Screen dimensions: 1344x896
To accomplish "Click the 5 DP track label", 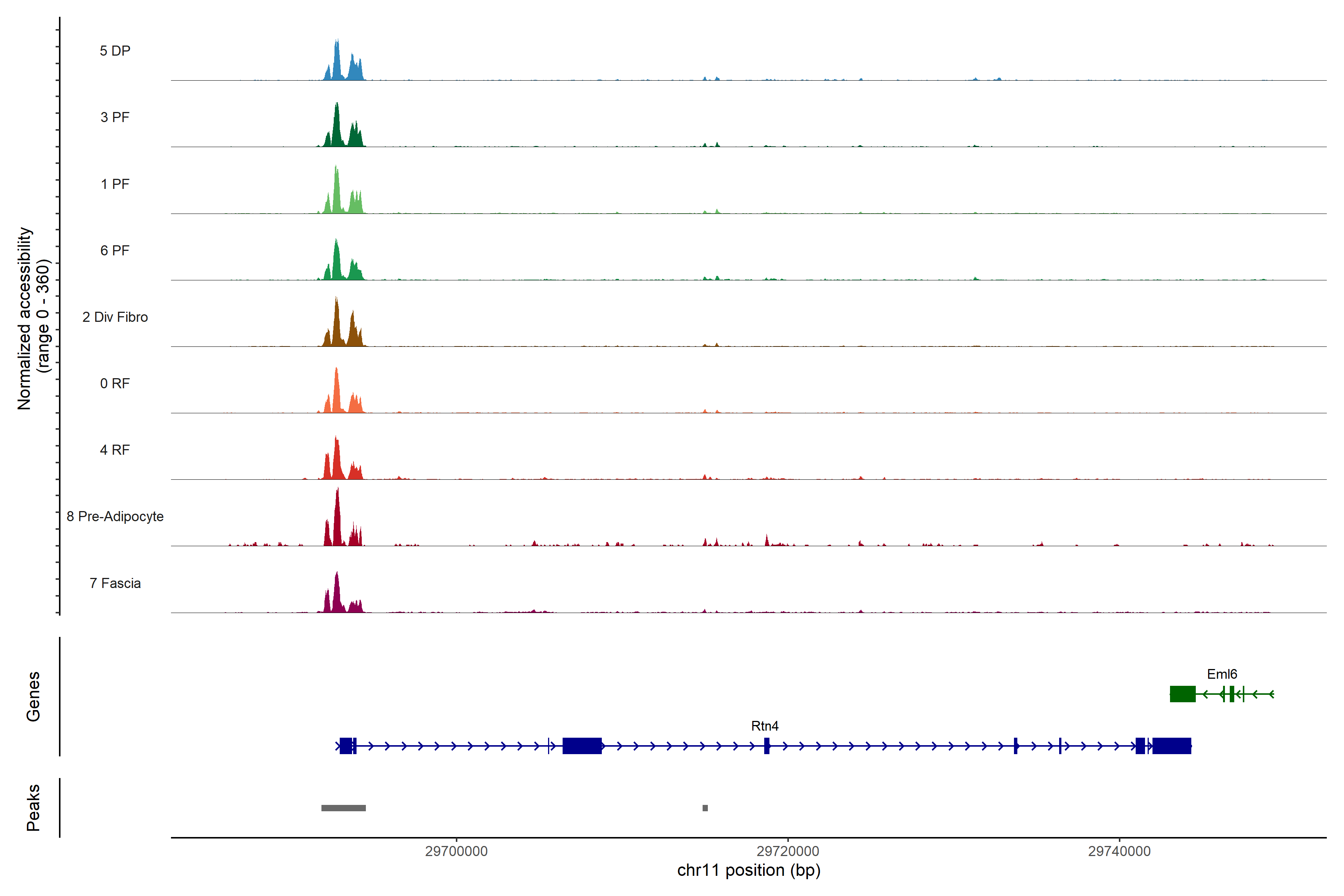I will 115,51.
